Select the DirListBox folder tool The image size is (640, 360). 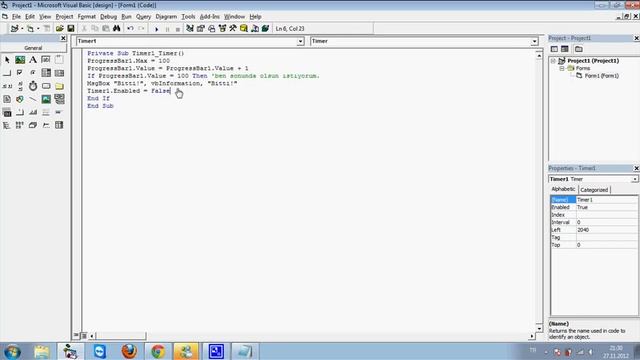[x=59, y=86]
